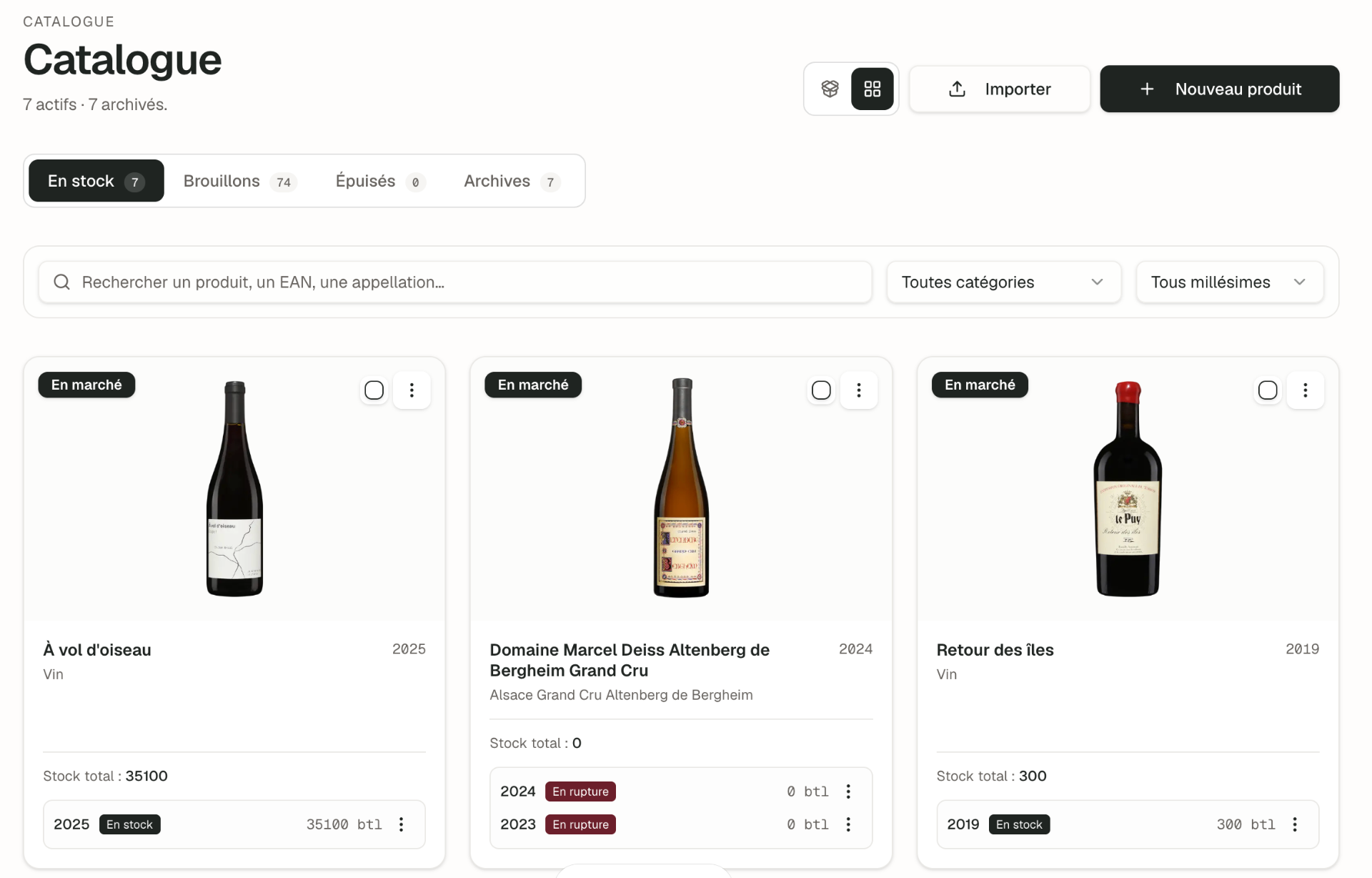The width and height of the screenshot is (1372, 878).
Task: Click En marché badge on À vol d'oiseau
Action: (86, 385)
